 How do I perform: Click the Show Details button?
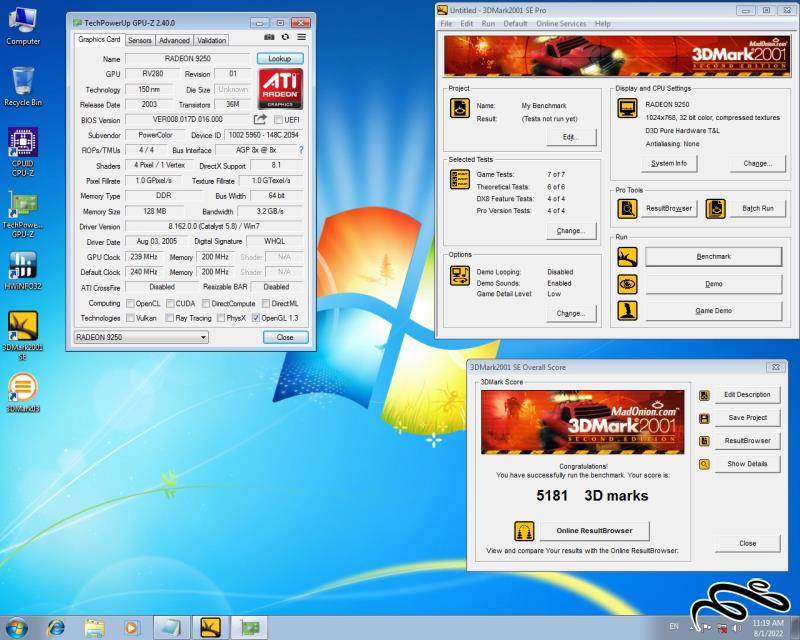[747, 464]
